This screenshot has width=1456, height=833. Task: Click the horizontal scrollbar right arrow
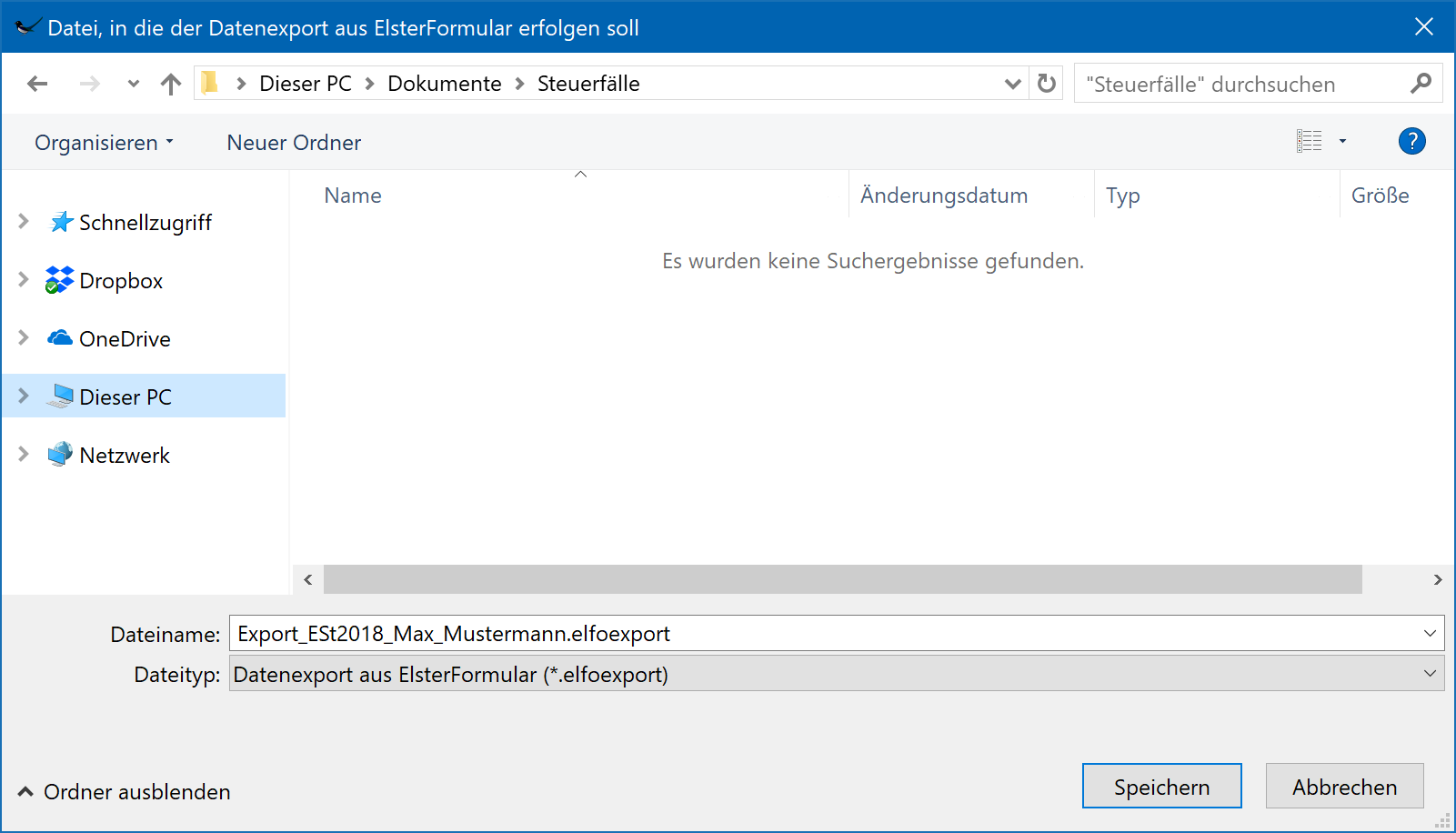(1437, 579)
